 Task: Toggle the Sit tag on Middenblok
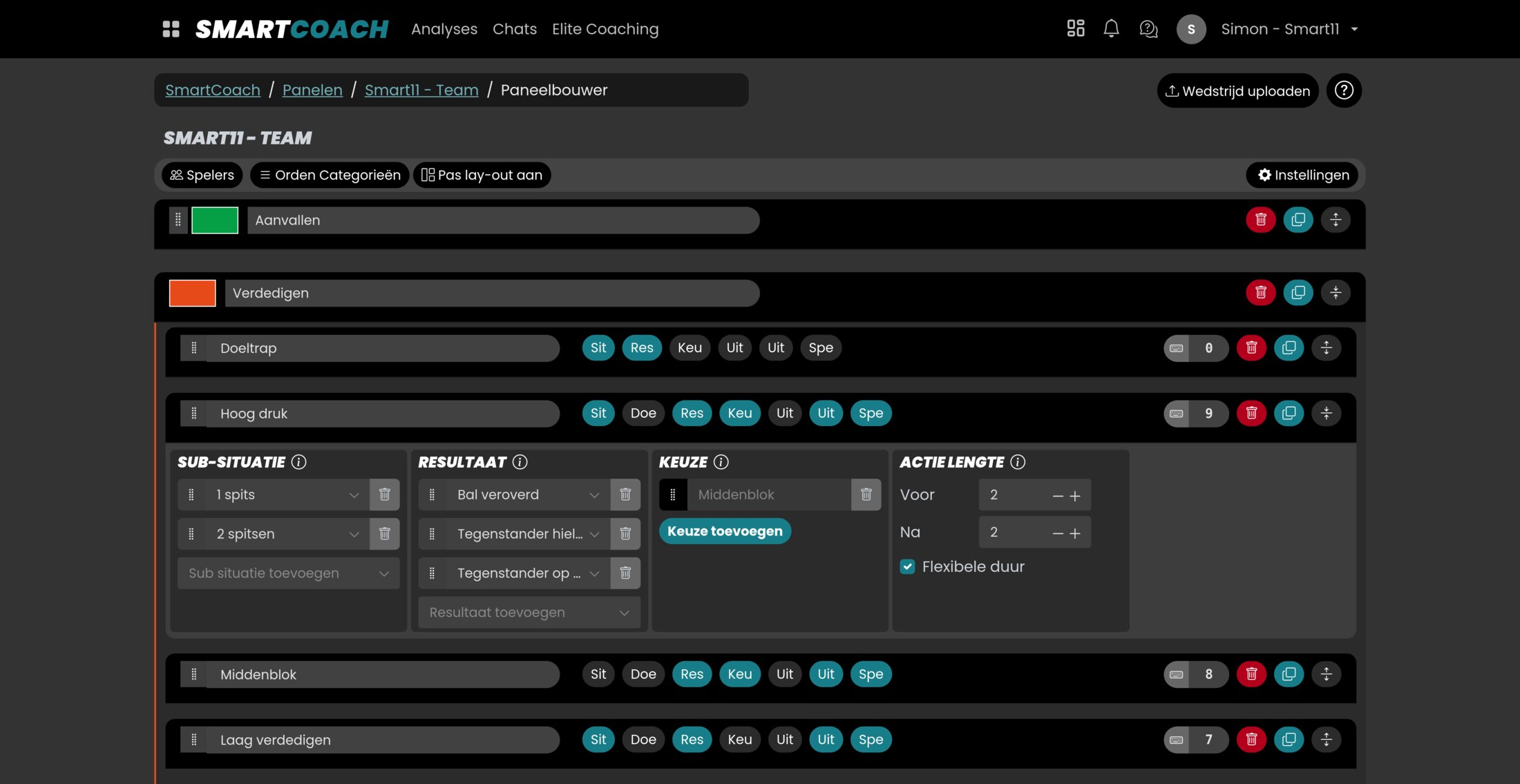click(x=598, y=674)
